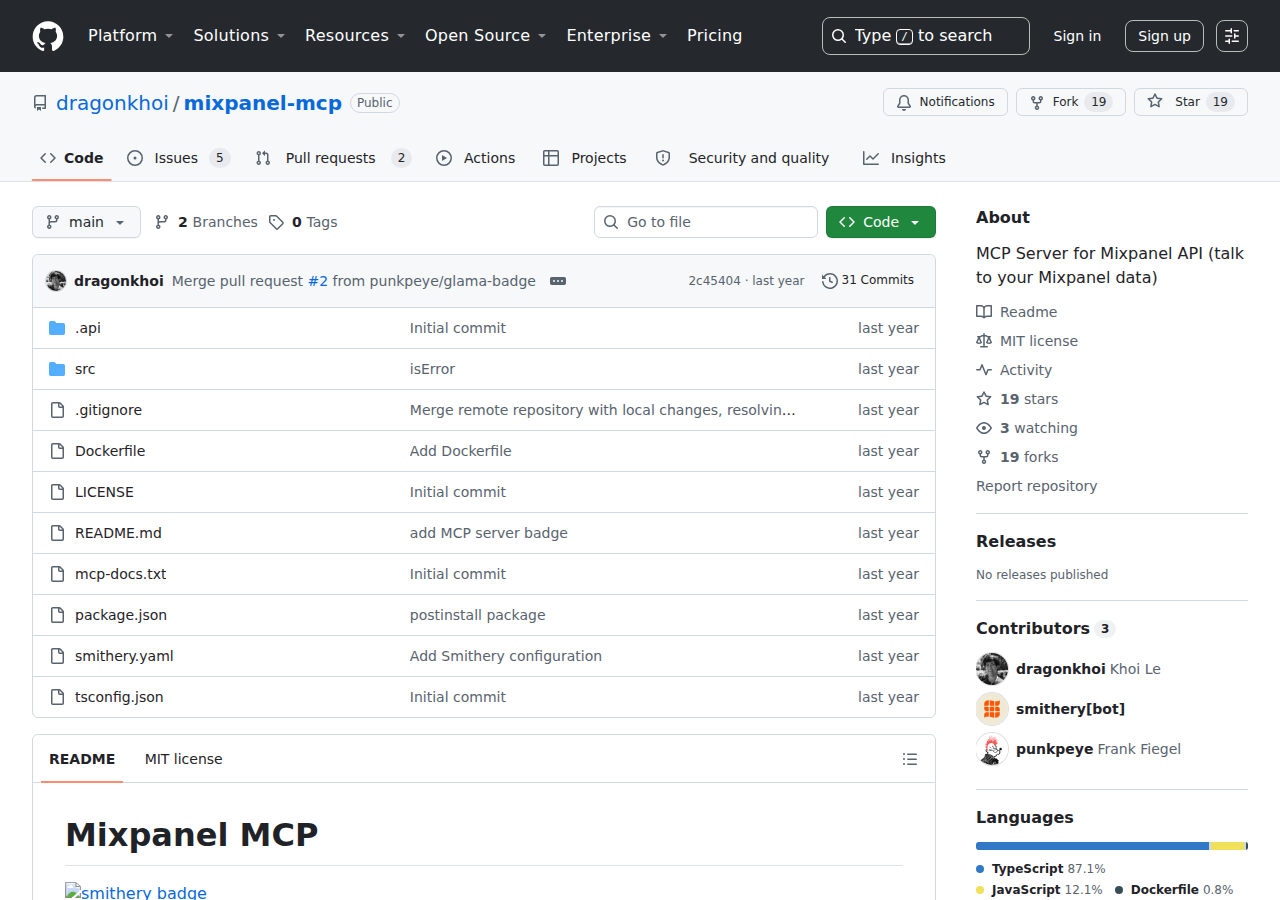Click the pulse icon beside Activity

click(984, 370)
